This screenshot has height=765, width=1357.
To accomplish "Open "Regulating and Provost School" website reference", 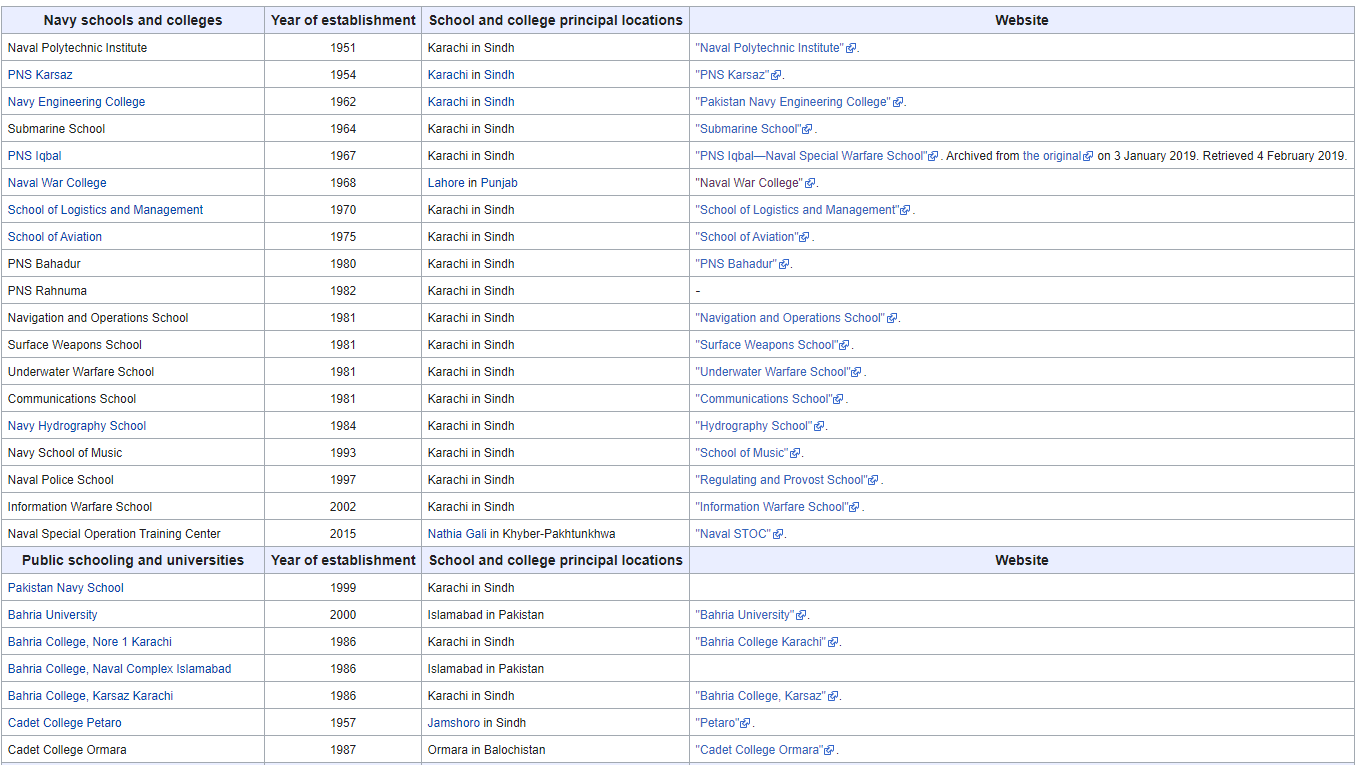I will pos(781,480).
